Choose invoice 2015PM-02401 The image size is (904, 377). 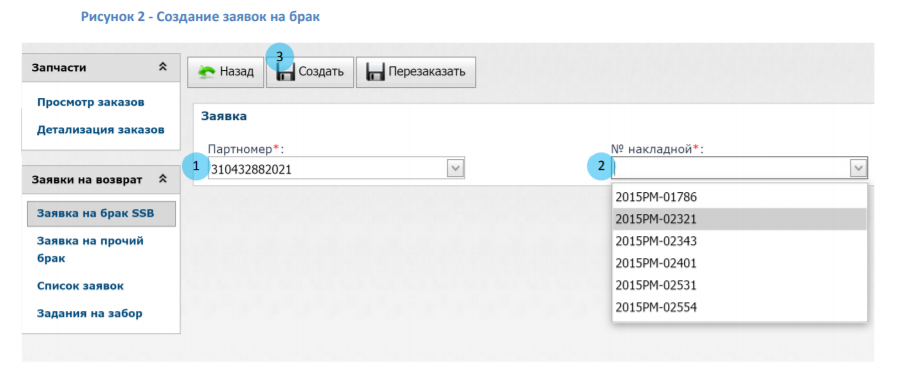[x=740, y=263]
